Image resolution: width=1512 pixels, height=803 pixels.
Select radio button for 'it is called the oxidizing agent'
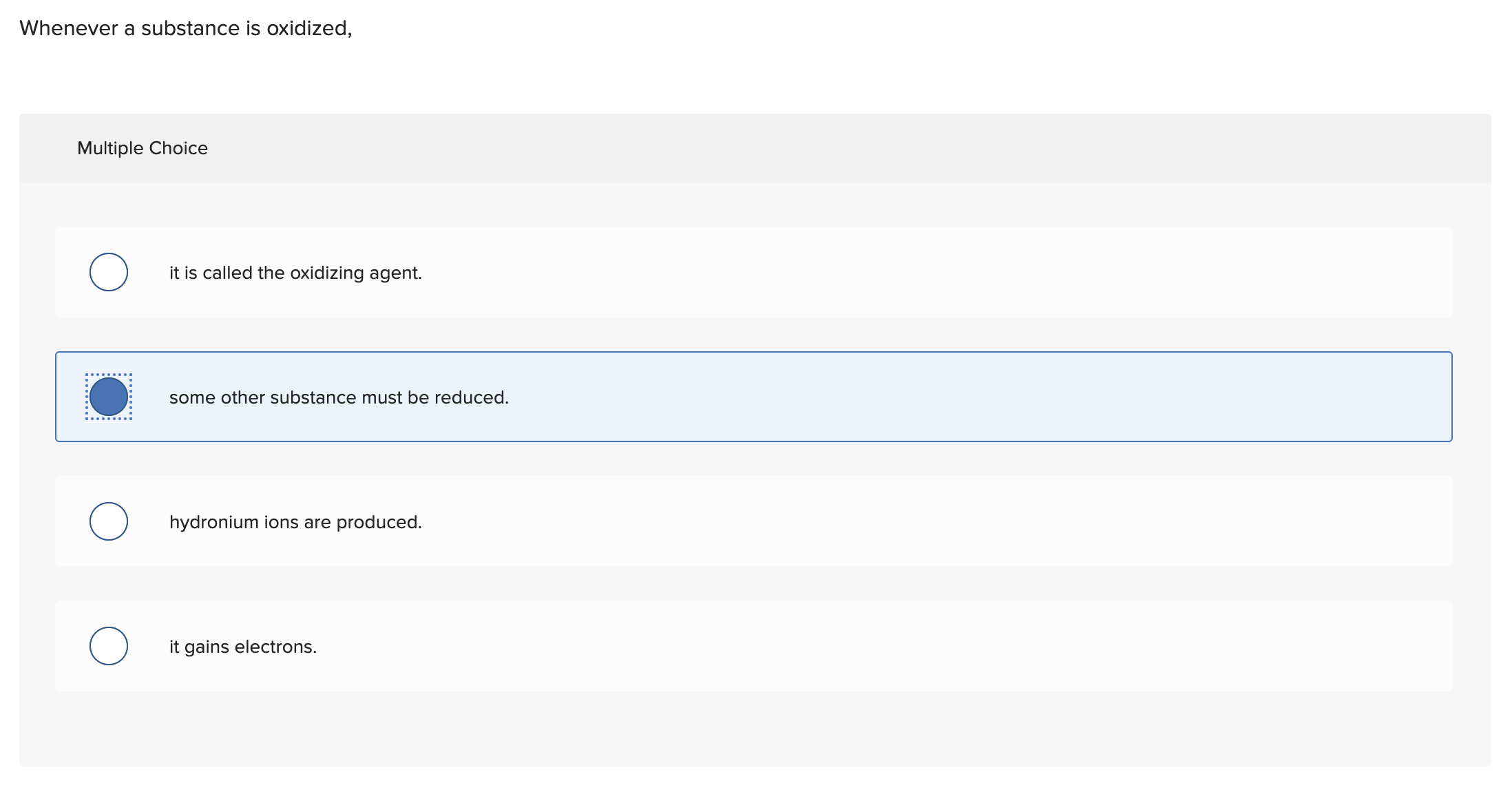click(x=109, y=272)
